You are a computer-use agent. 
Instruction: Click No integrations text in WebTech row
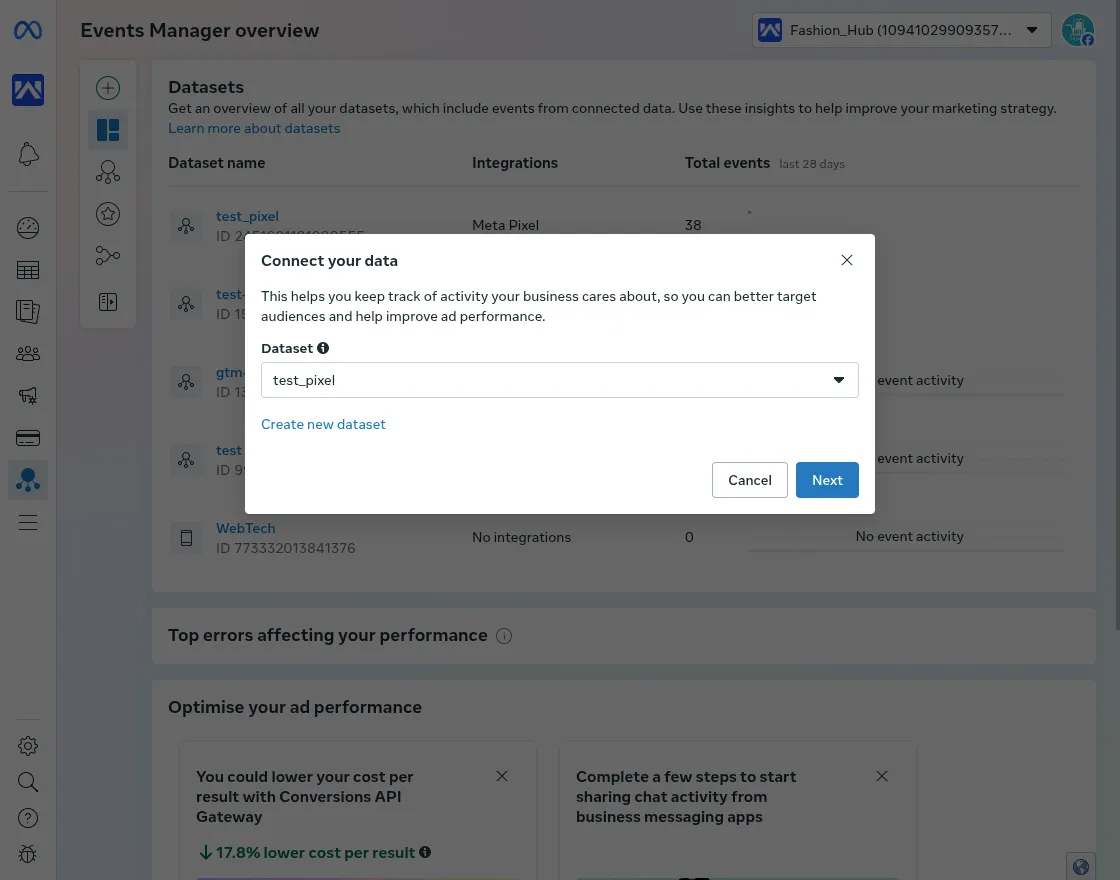click(521, 537)
